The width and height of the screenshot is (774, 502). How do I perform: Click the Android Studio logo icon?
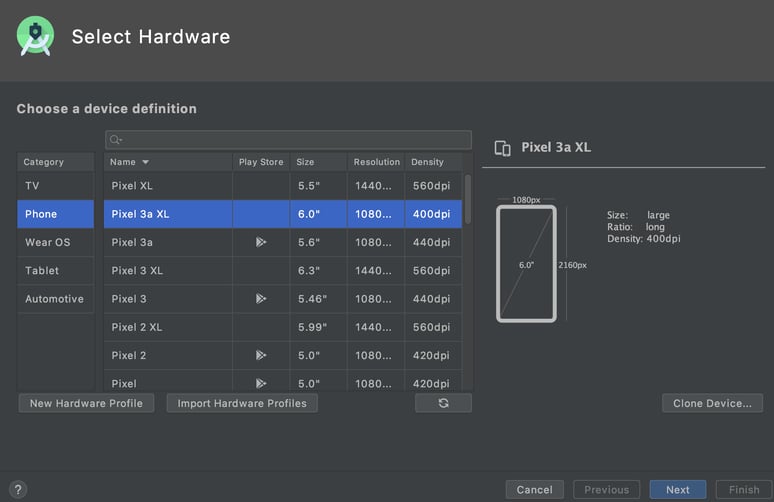pos(35,37)
